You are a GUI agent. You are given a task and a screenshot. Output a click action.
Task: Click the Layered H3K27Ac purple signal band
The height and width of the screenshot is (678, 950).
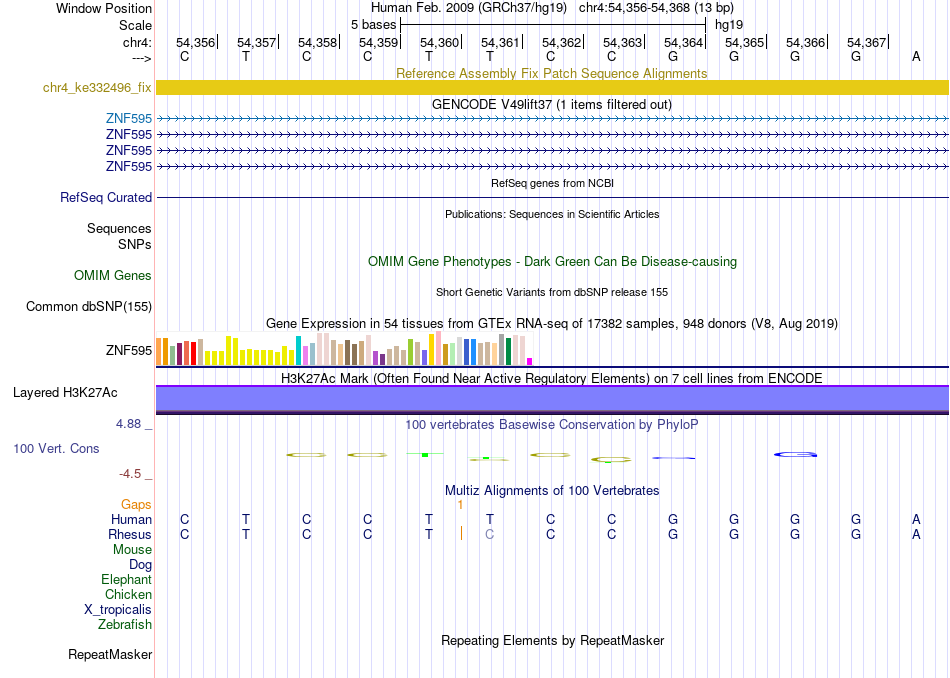click(552, 400)
